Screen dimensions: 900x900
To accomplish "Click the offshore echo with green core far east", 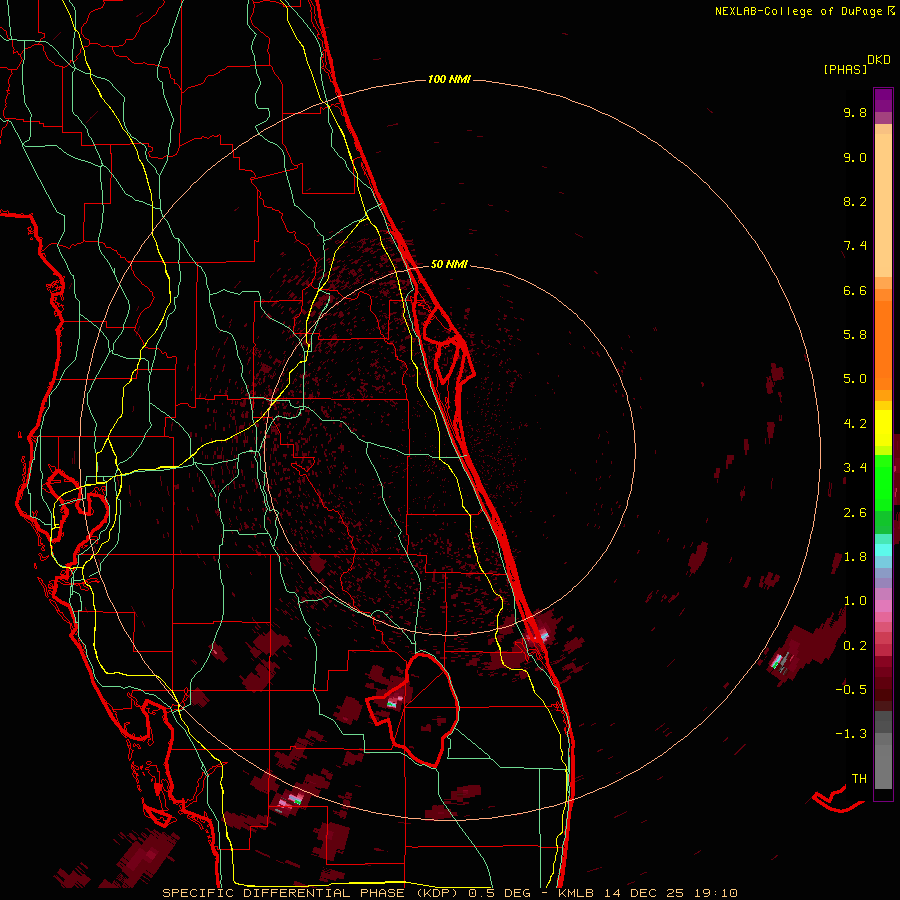I will click(779, 661).
